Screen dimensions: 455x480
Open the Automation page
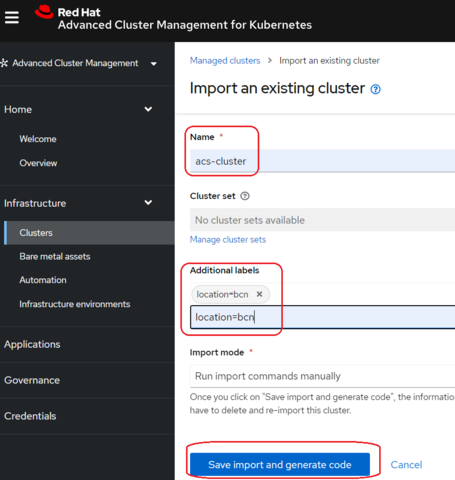click(x=43, y=280)
